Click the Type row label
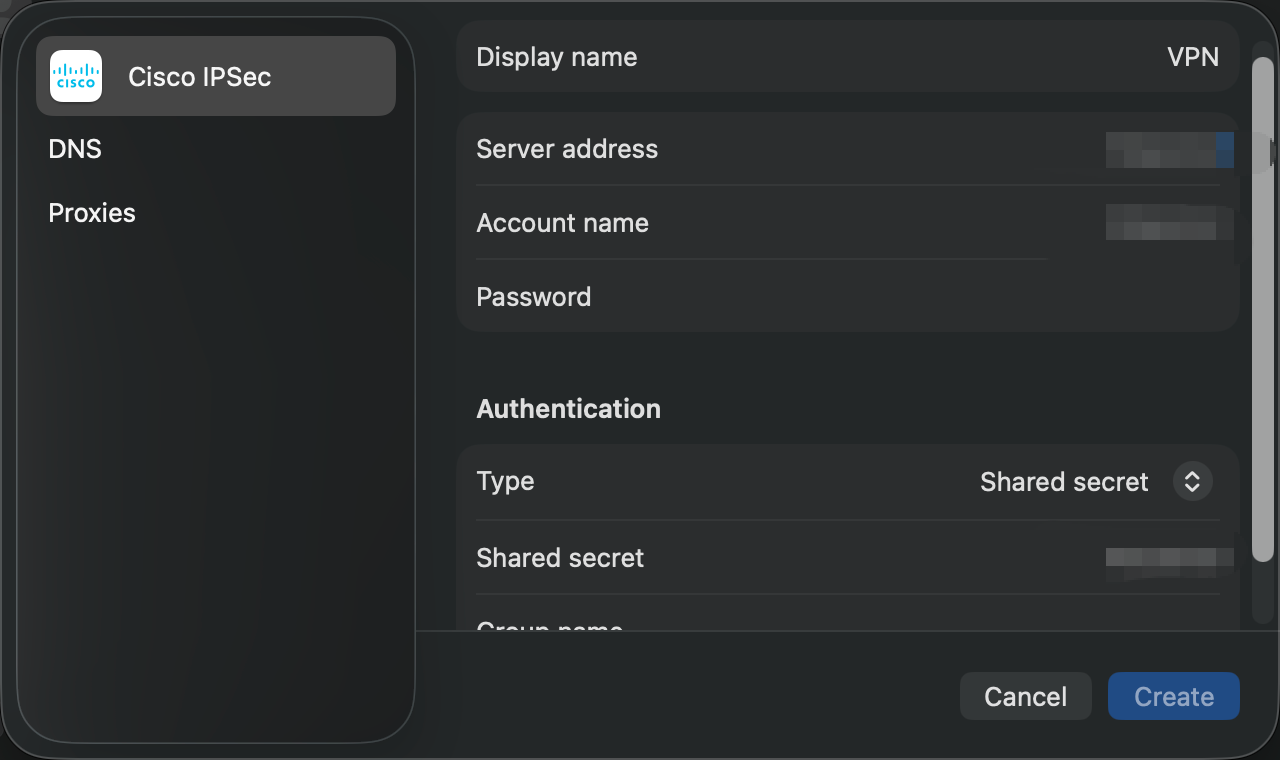This screenshot has height=760, width=1280. (x=505, y=481)
